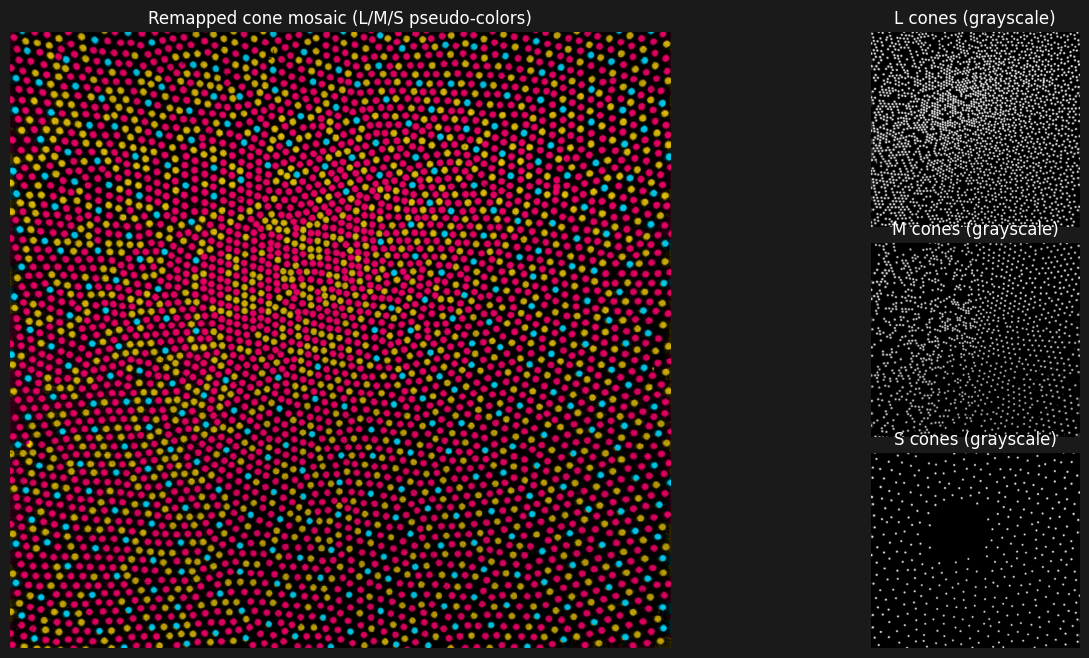Click the top-left corner of the main mosaic
The image size is (1089, 658).
pyautogui.click(x=13, y=35)
